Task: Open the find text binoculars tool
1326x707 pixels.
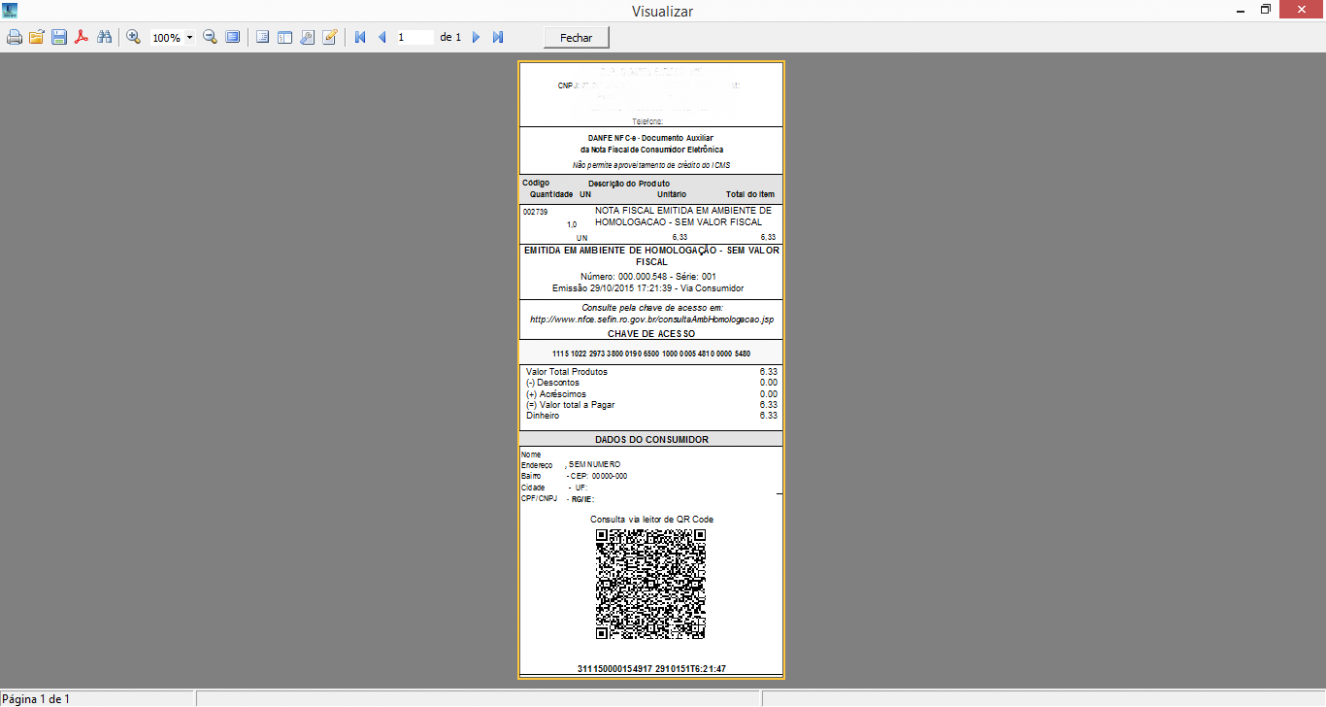Action: [103, 37]
